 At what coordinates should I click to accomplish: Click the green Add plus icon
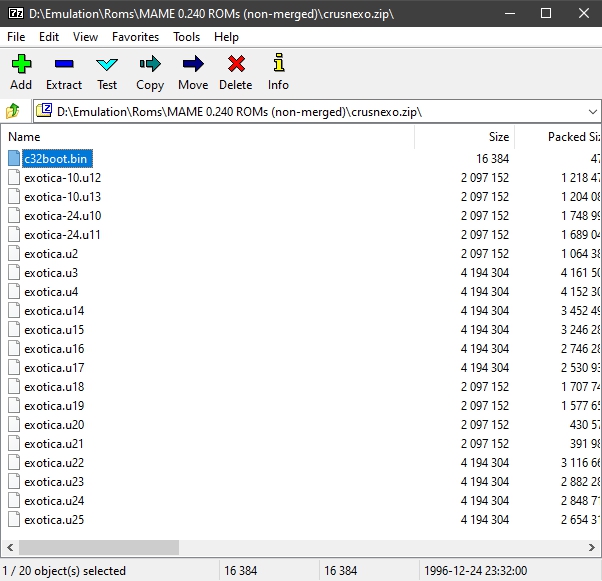pyautogui.click(x=21, y=64)
